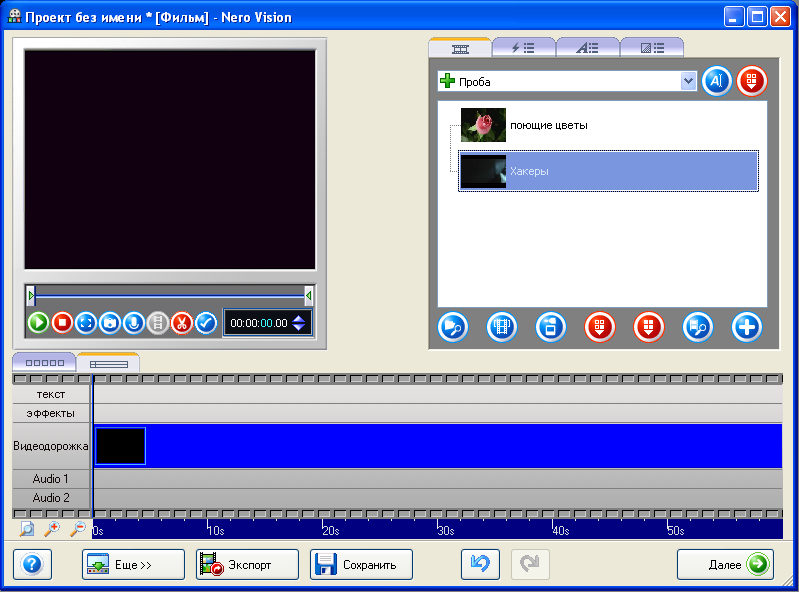Click the greyed-out filmstrip chapter icon
This screenshot has height=592, width=799.
pyautogui.click(x=158, y=323)
